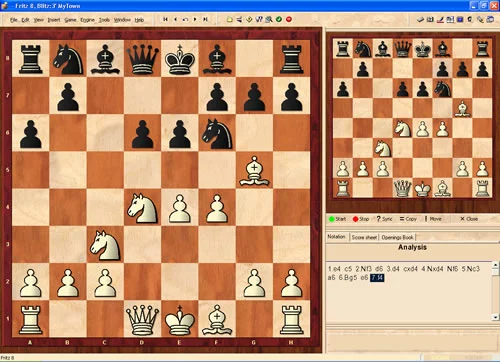Click the green checkmark toolbar icon
The image size is (500, 362).
pyautogui.click(x=279, y=19)
